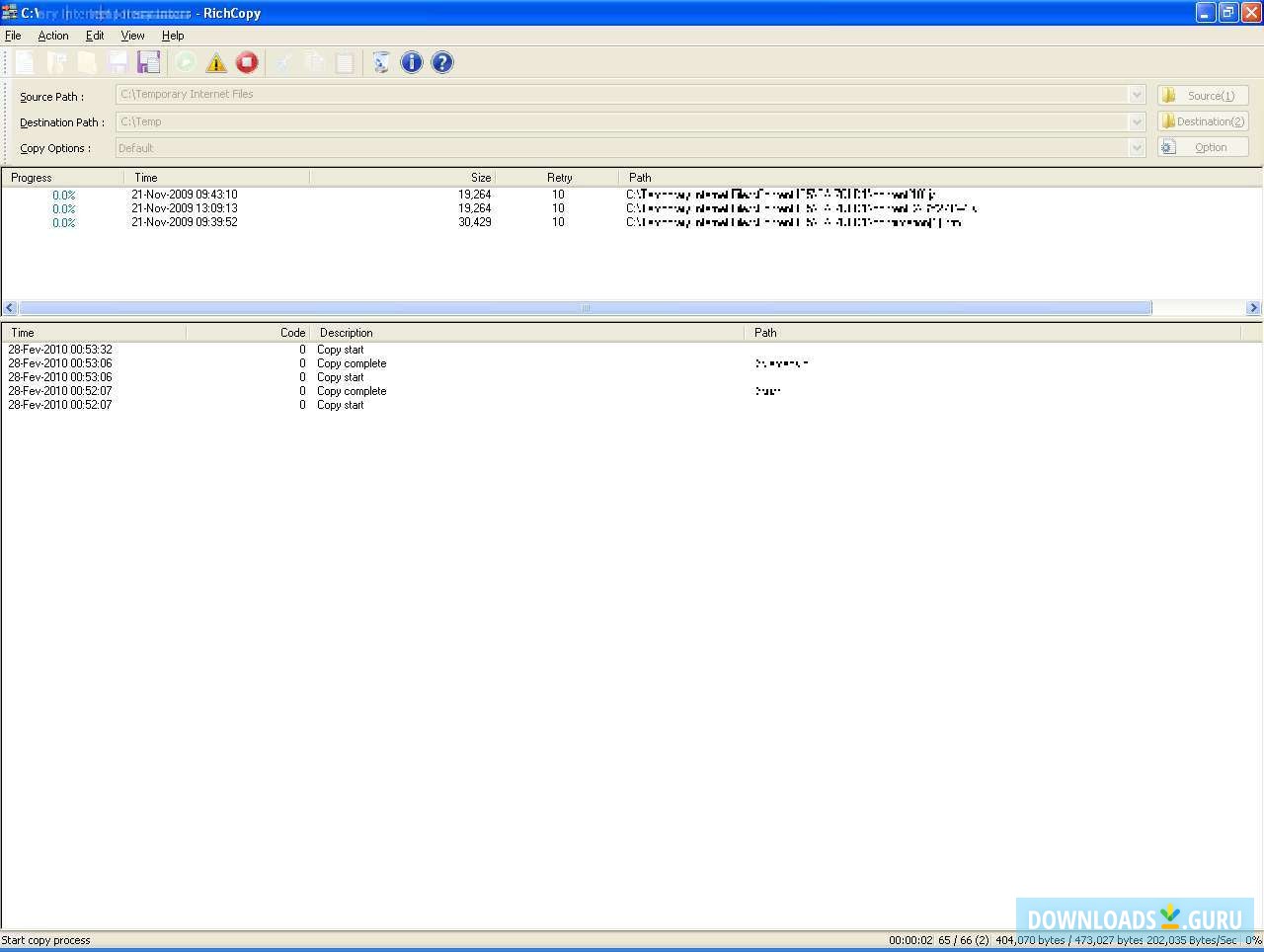Click the yellow warning triangle Pause icon
Screen dimensions: 1264x952
(216, 62)
